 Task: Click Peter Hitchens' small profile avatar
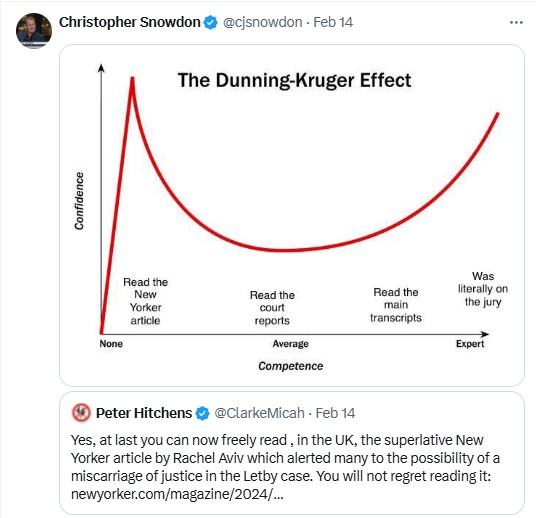coord(81,413)
